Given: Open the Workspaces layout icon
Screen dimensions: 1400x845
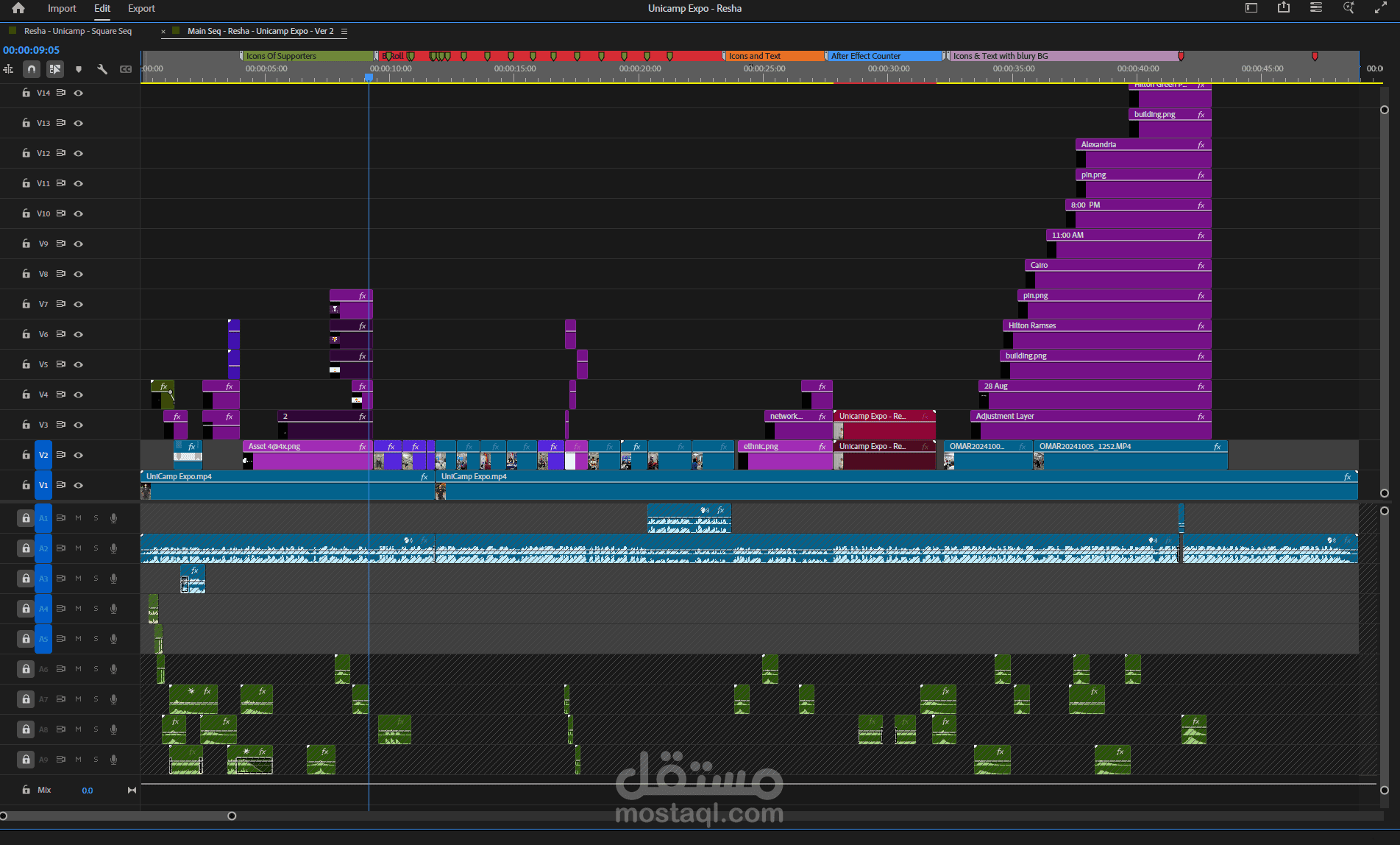Looking at the screenshot, I should pyautogui.click(x=1251, y=8).
